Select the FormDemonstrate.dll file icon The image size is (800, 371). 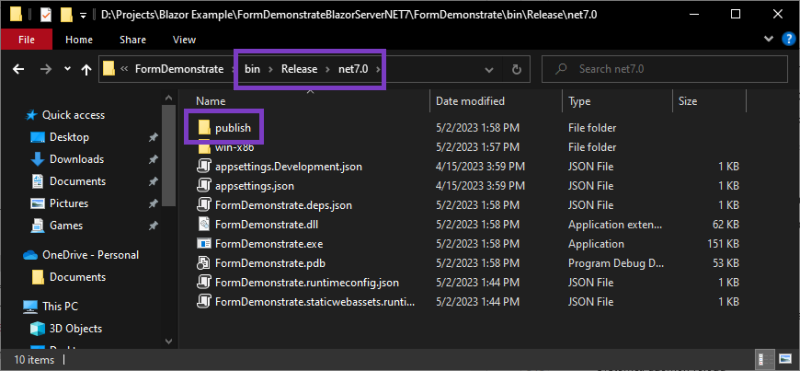point(204,224)
